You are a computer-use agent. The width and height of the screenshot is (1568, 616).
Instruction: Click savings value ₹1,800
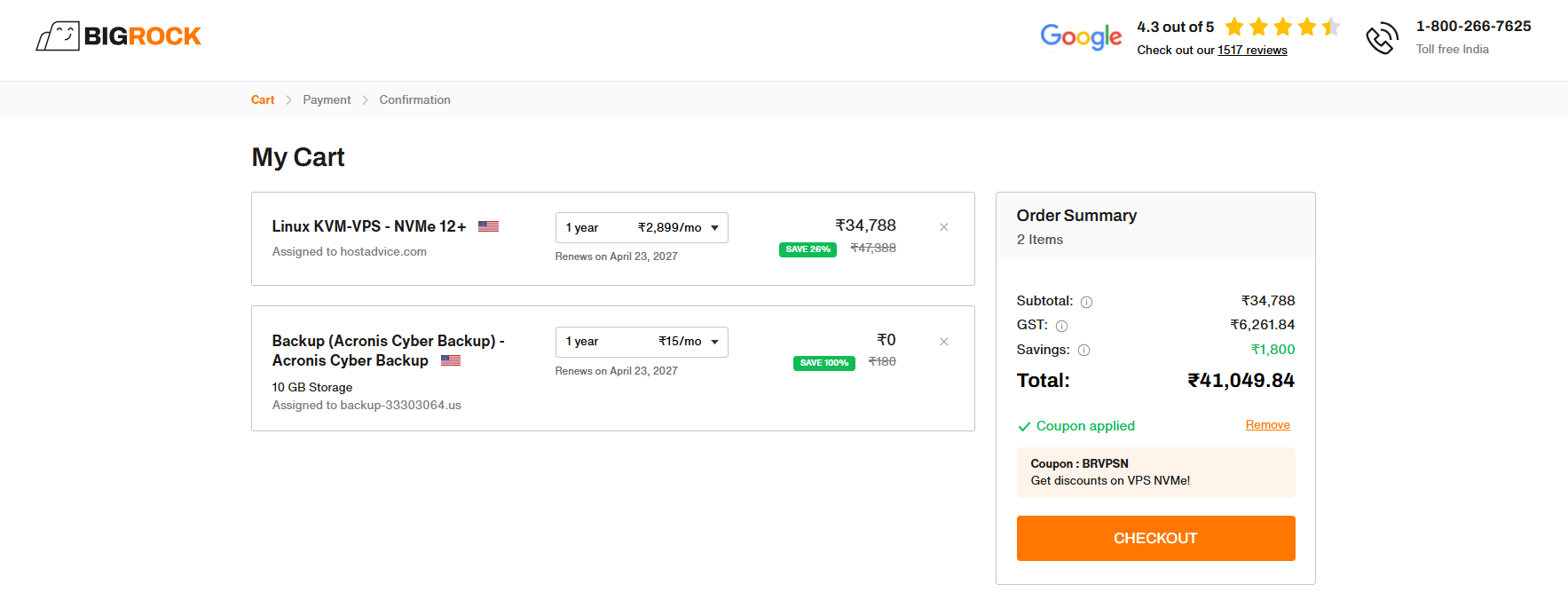pyautogui.click(x=1273, y=350)
